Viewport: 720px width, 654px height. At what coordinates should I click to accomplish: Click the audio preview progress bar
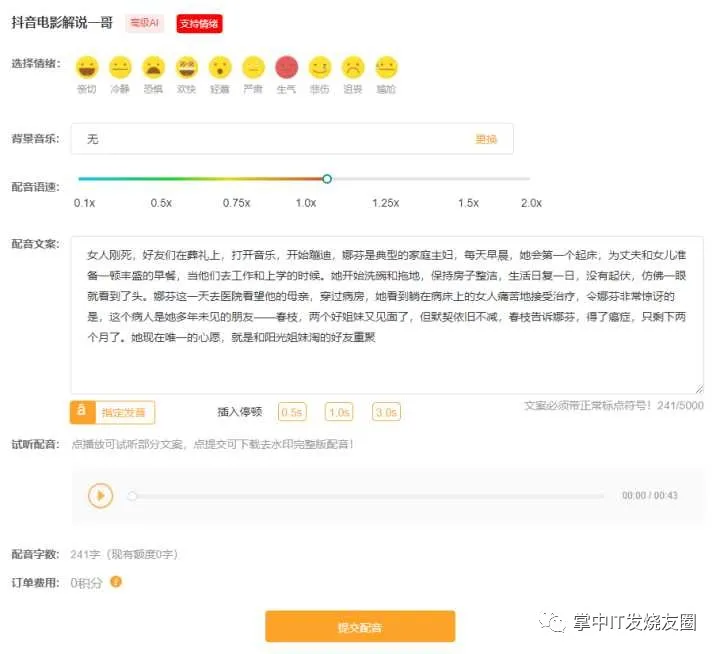pos(368,495)
